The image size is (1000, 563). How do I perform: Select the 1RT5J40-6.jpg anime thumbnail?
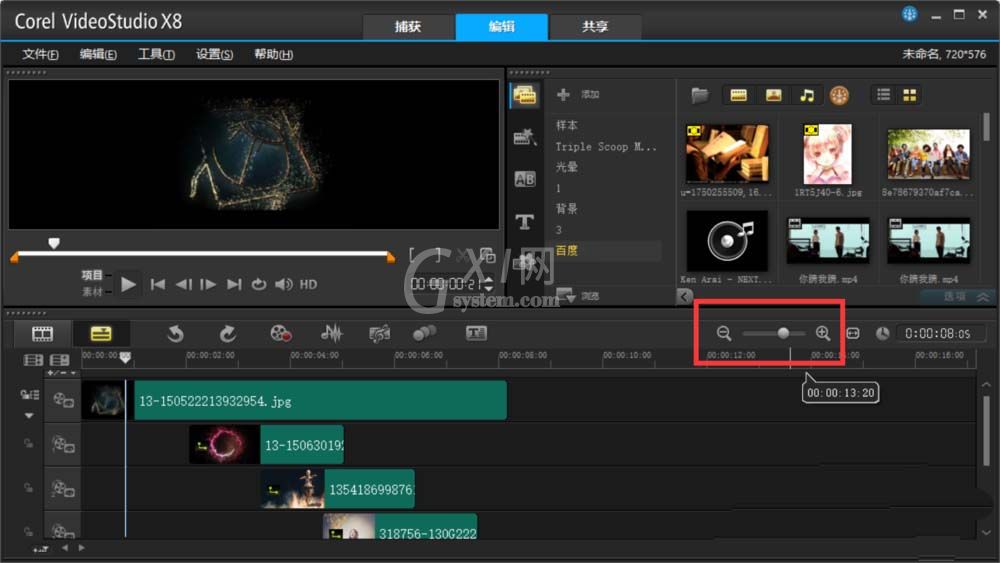coord(827,154)
